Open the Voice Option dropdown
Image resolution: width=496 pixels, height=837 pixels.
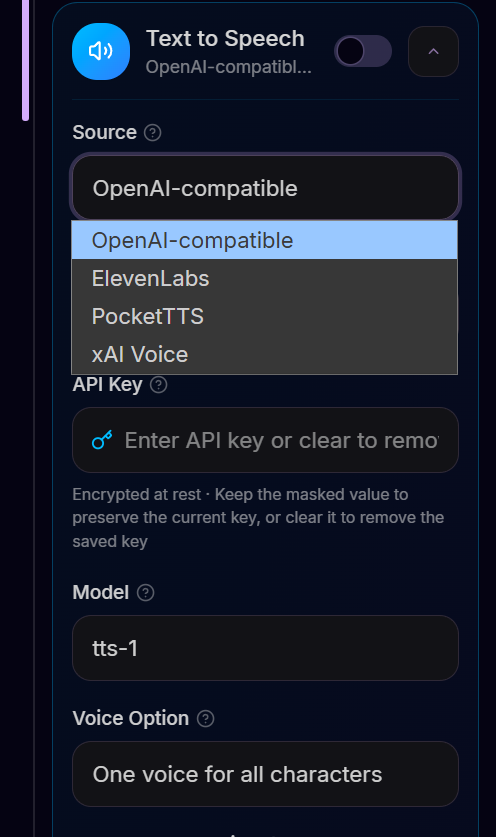click(265, 774)
